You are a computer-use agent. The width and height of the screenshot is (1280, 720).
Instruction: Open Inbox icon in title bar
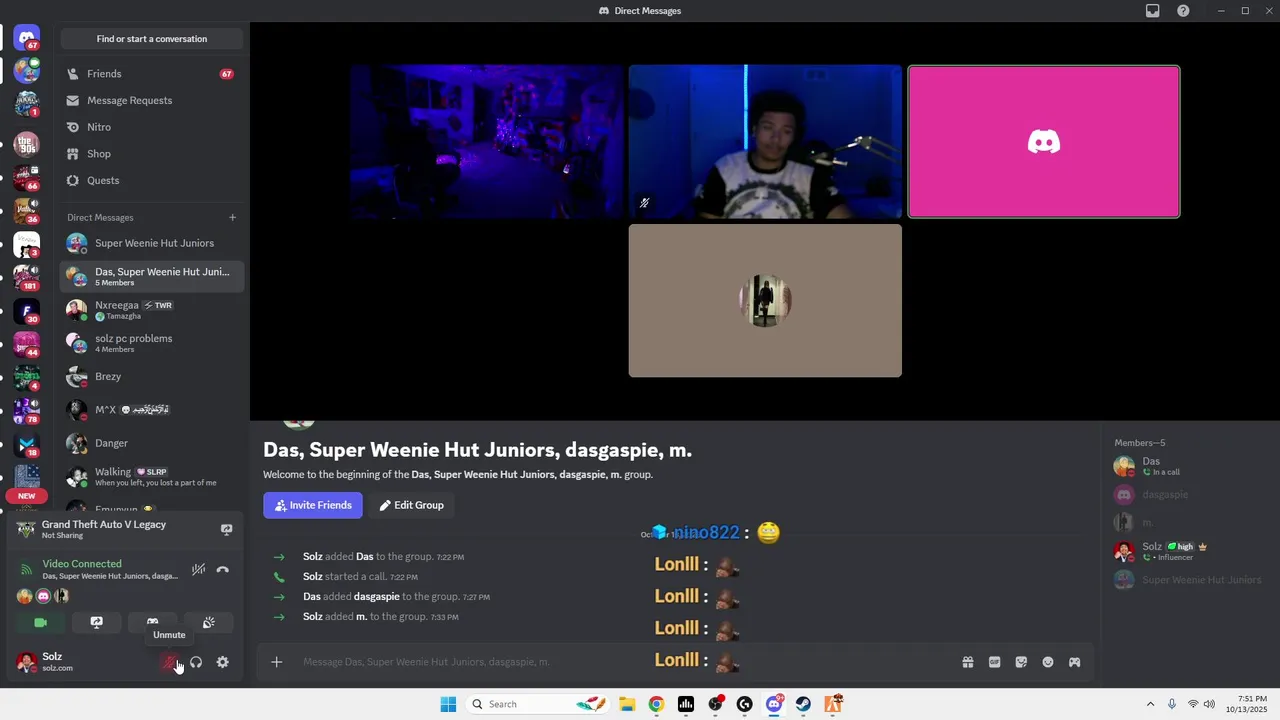(x=1153, y=11)
